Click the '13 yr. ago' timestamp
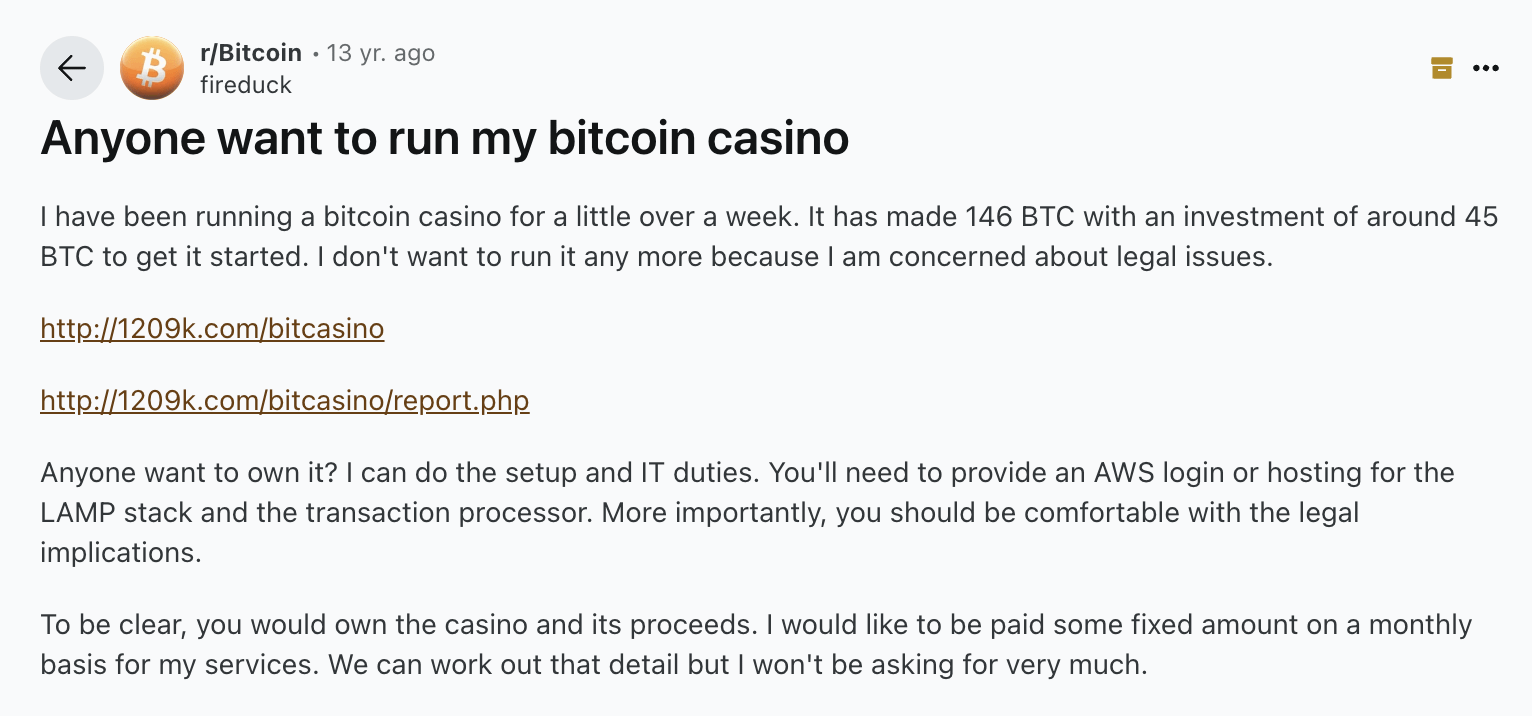1532x716 pixels. point(380,52)
